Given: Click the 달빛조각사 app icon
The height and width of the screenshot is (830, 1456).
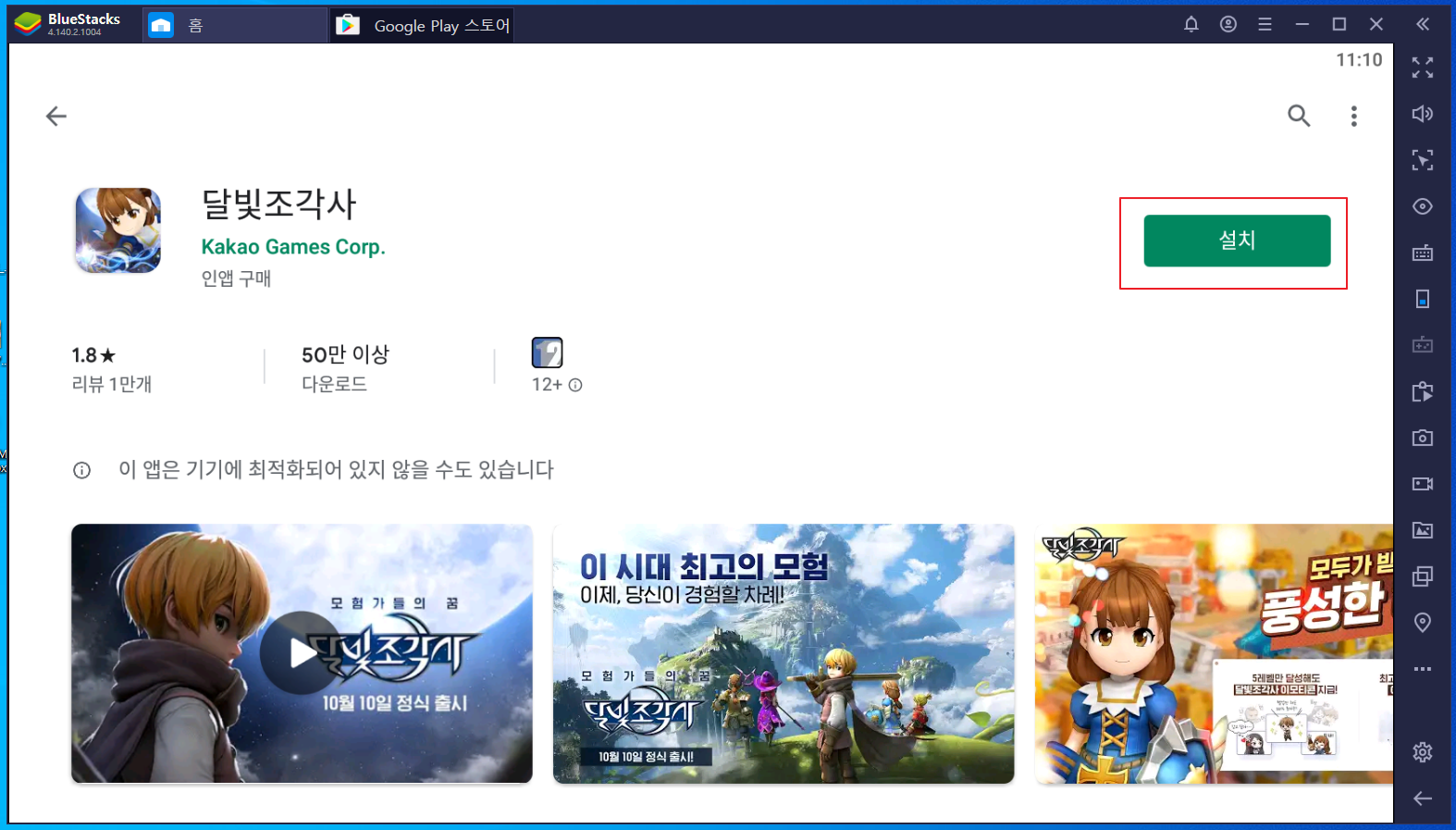Looking at the screenshot, I should point(117,230).
